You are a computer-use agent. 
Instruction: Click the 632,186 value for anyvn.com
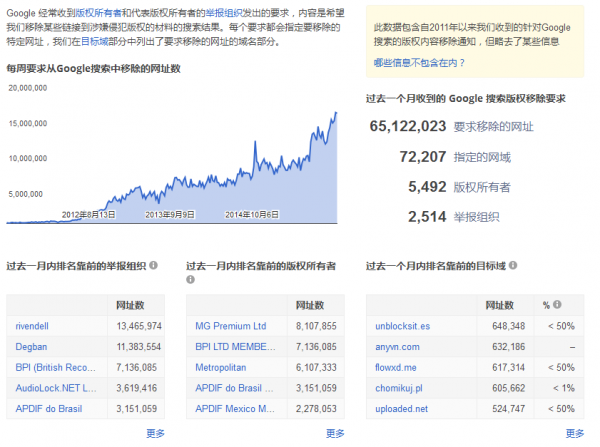509,347
